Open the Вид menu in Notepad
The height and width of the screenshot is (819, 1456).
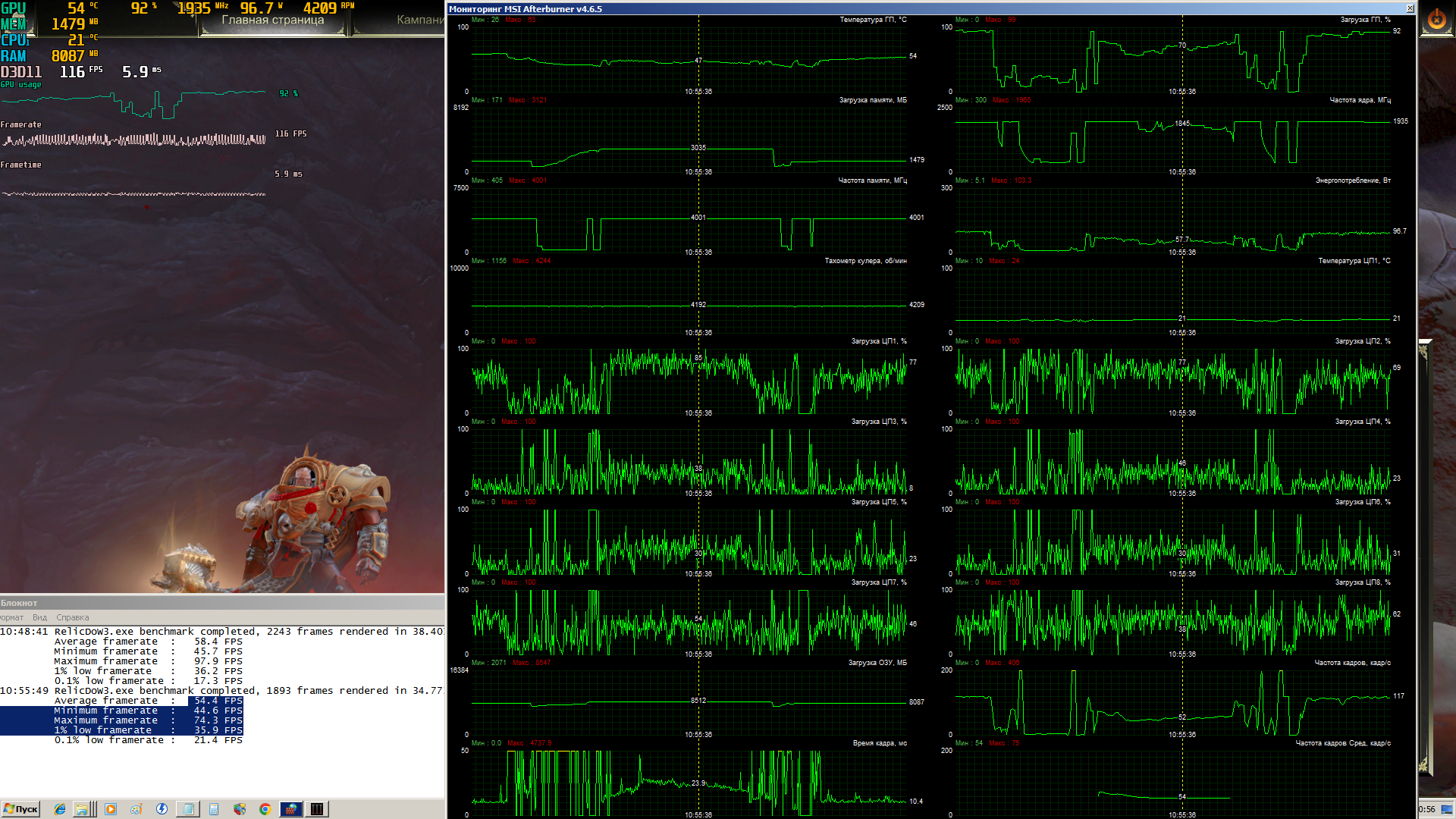click(39, 617)
